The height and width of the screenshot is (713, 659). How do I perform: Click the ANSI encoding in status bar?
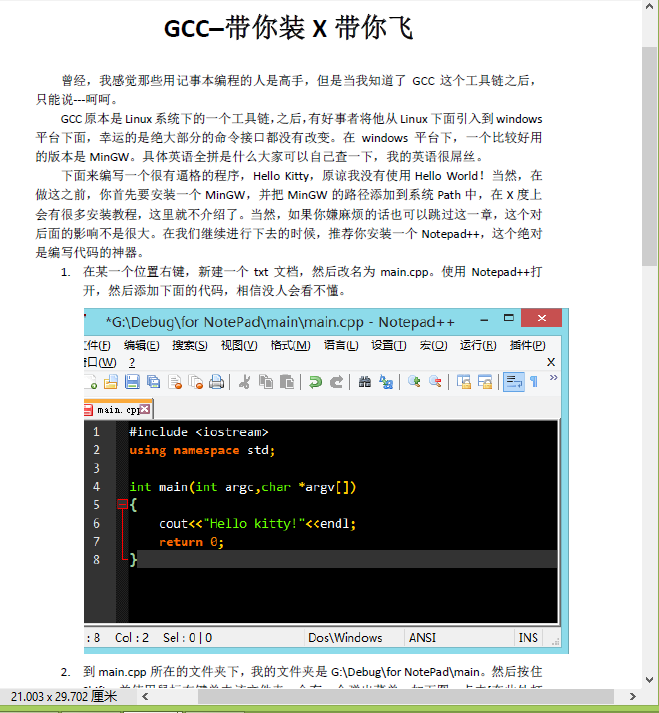pyautogui.click(x=423, y=638)
